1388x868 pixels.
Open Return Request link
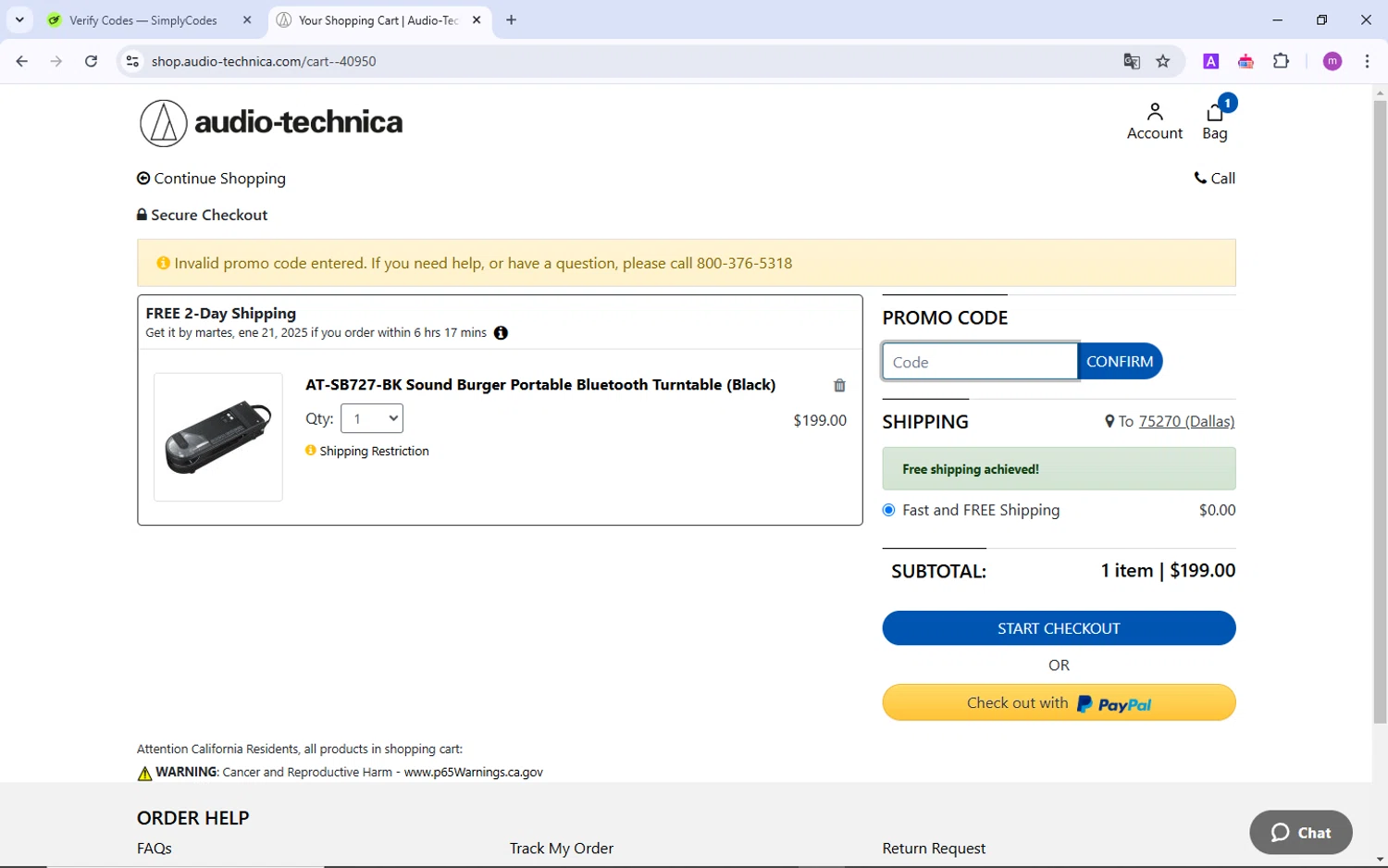(x=934, y=849)
